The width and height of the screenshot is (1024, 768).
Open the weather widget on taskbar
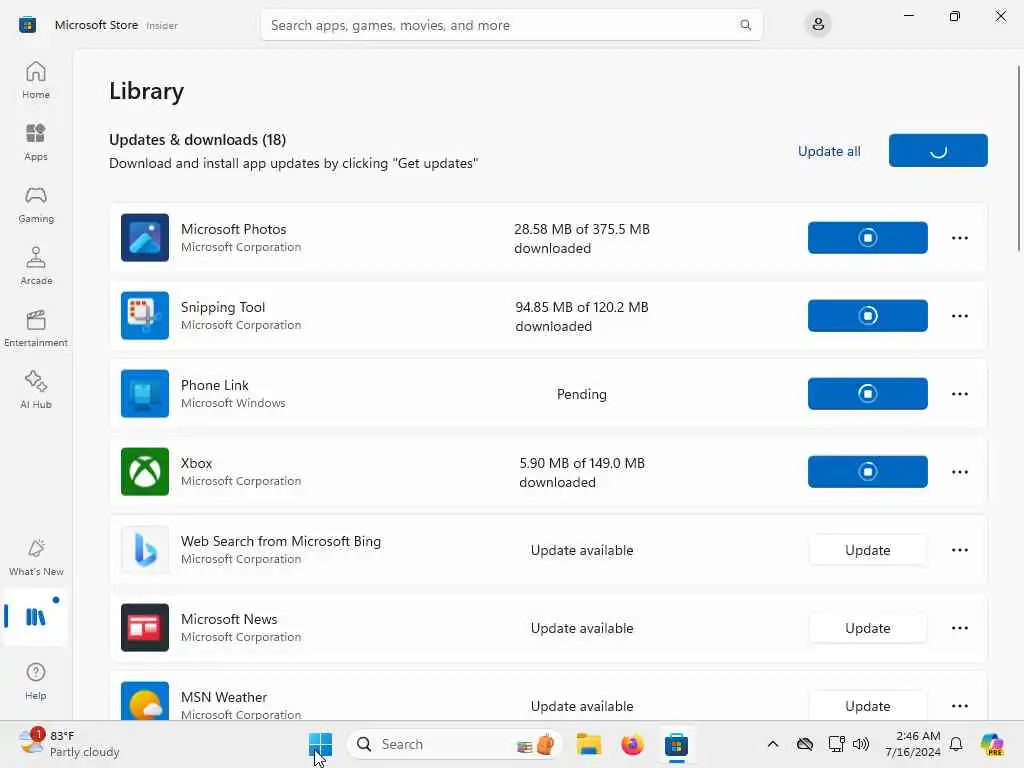[x=69, y=744]
